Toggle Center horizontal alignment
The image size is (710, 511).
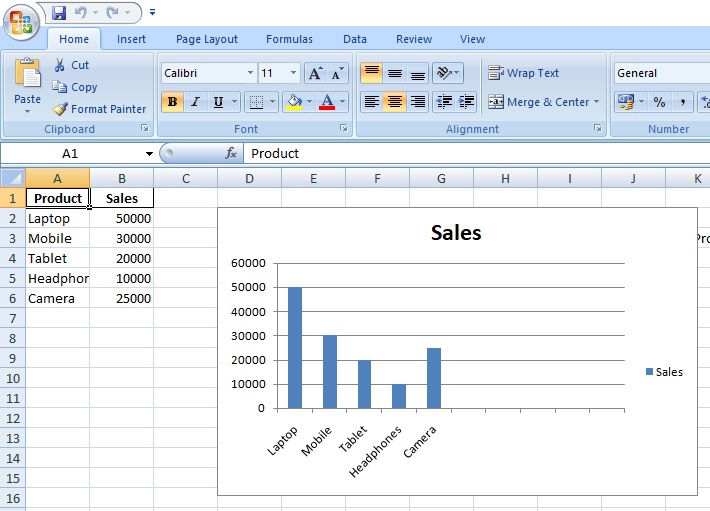[395, 102]
